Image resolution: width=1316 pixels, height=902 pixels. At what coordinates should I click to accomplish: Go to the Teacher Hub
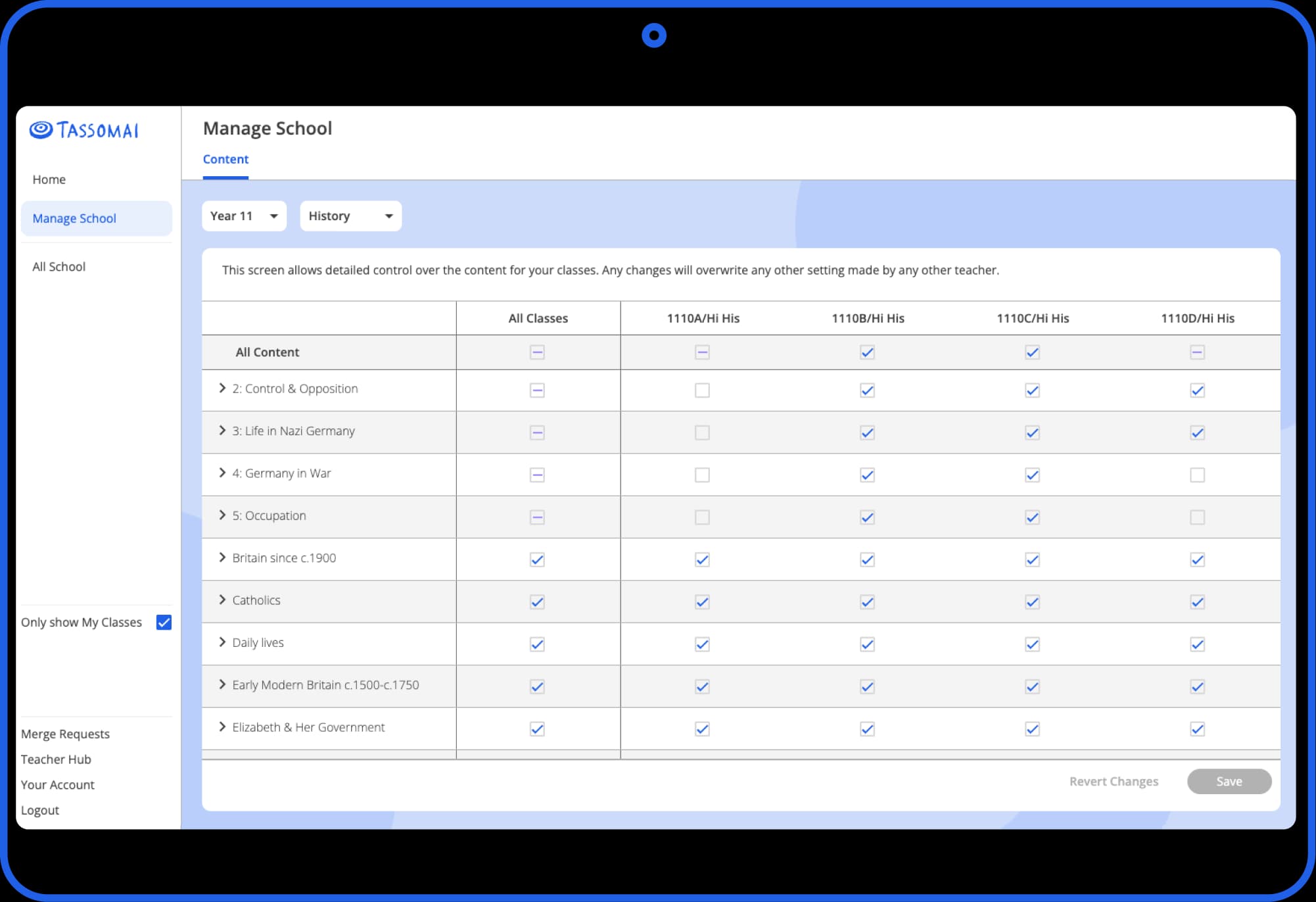pos(56,759)
